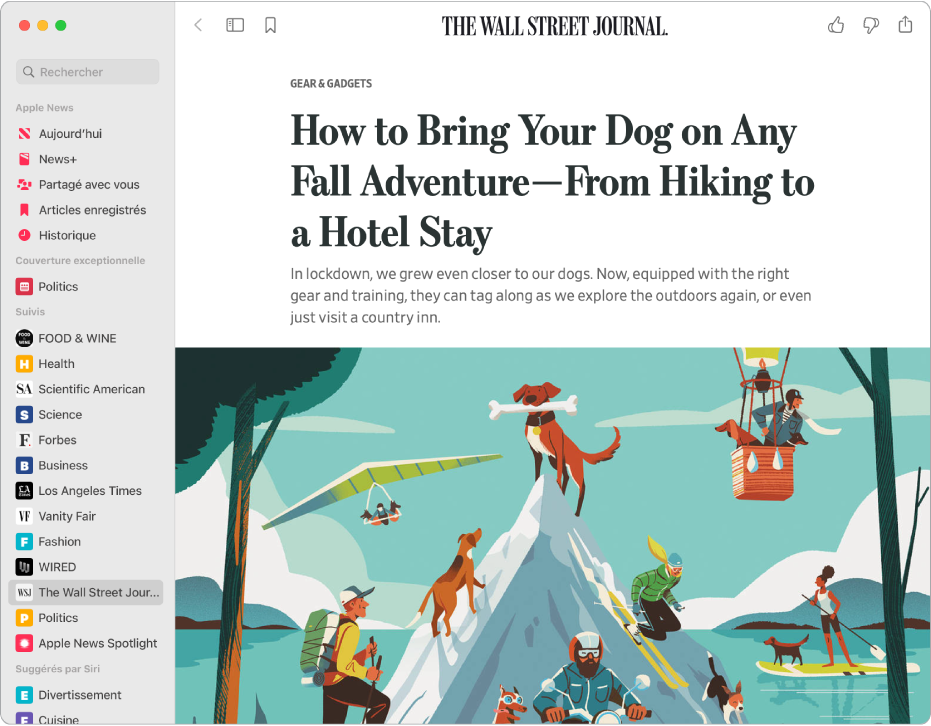Click the back arrow in toolbar
The height and width of the screenshot is (726, 931).
(x=198, y=25)
